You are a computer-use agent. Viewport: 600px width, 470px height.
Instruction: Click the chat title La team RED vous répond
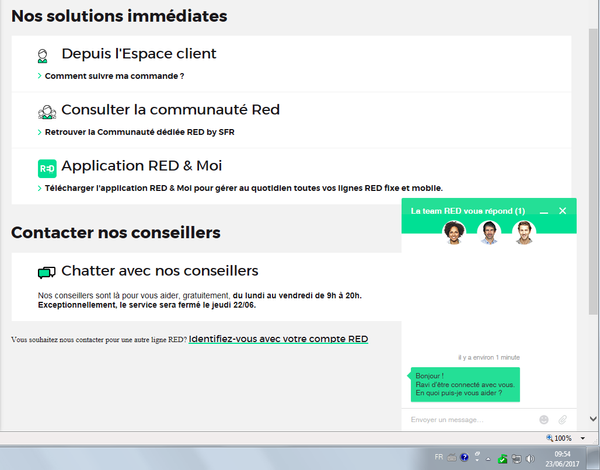(x=468, y=211)
